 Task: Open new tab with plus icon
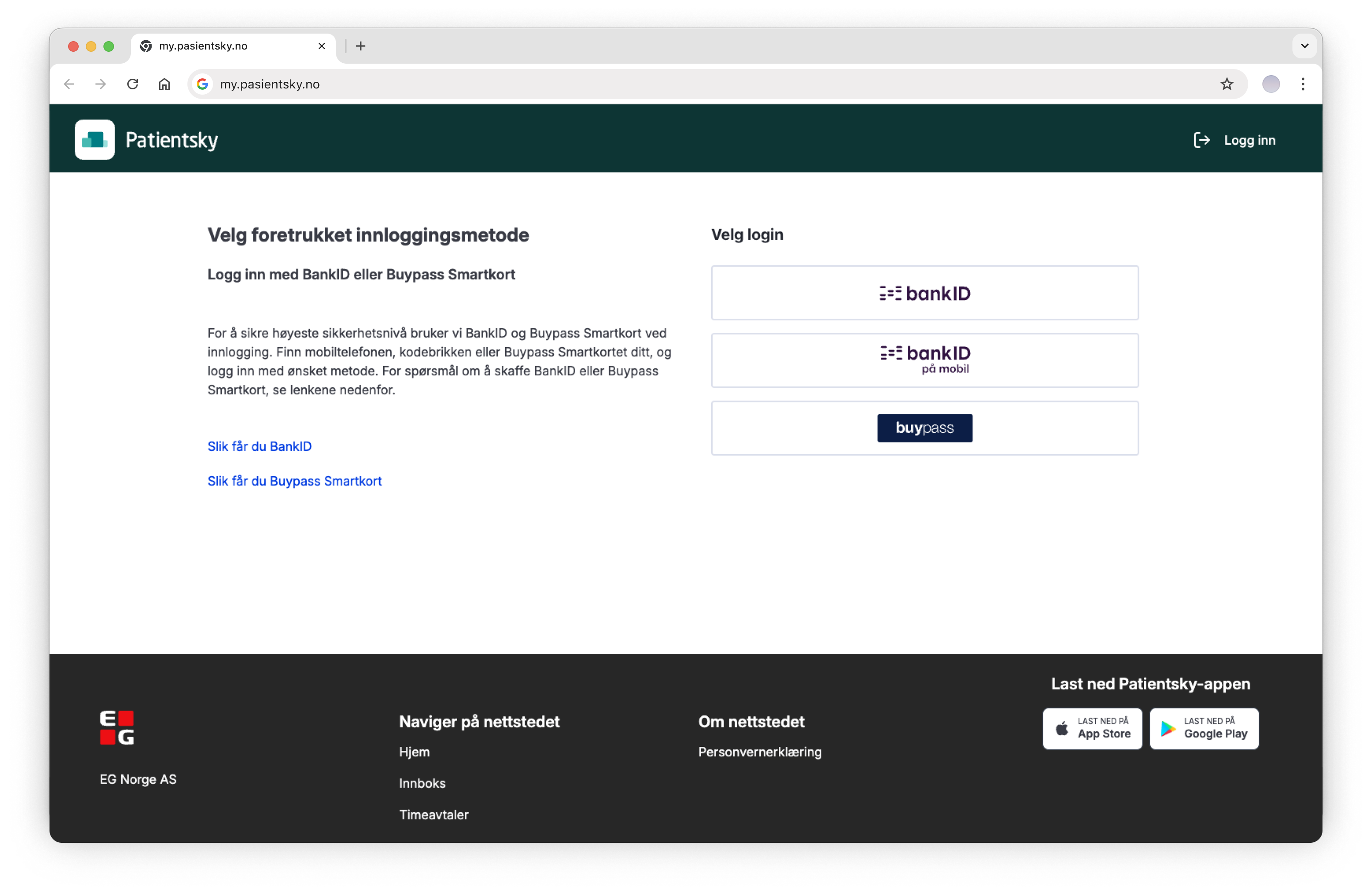click(361, 46)
